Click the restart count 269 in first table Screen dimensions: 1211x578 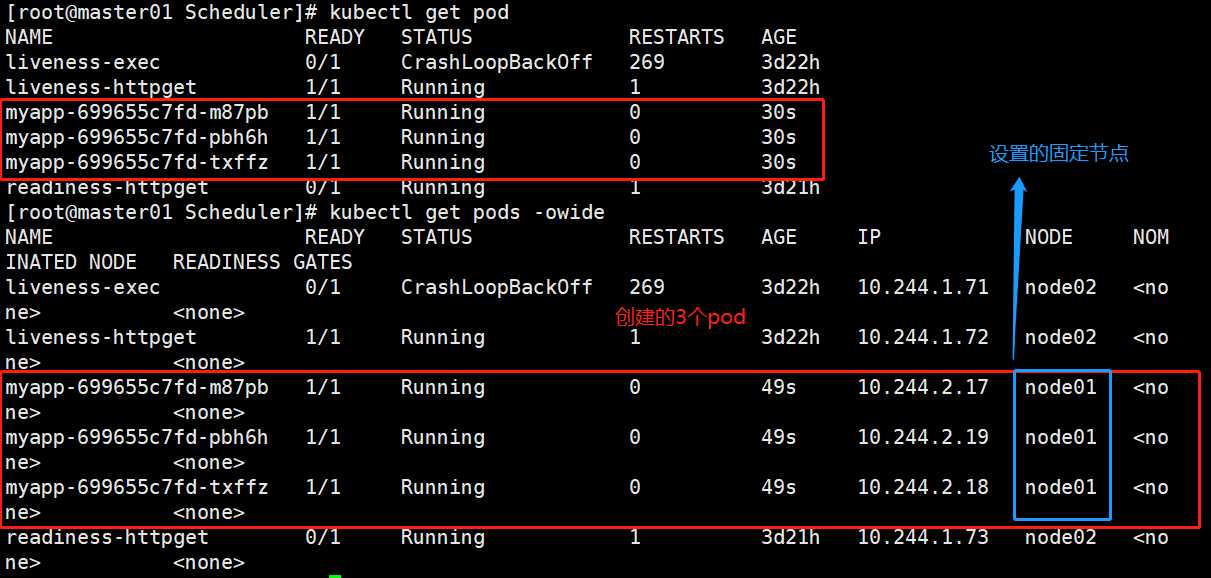(x=647, y=62)
